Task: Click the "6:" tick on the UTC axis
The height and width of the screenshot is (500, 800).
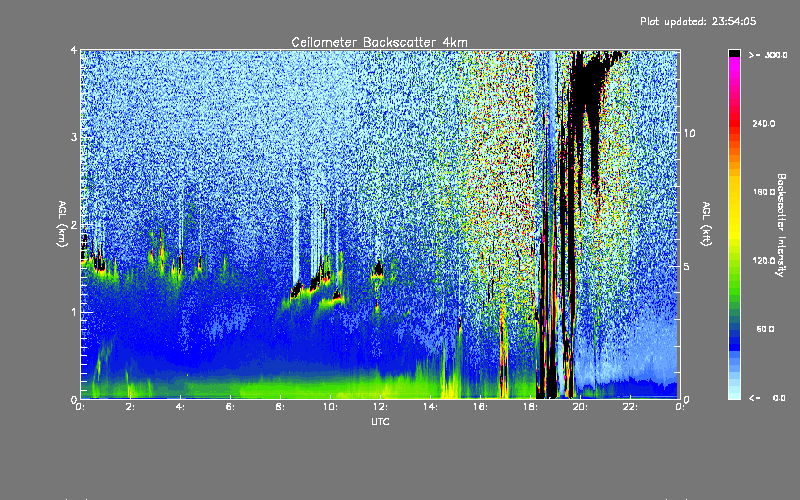Action: 230,407
